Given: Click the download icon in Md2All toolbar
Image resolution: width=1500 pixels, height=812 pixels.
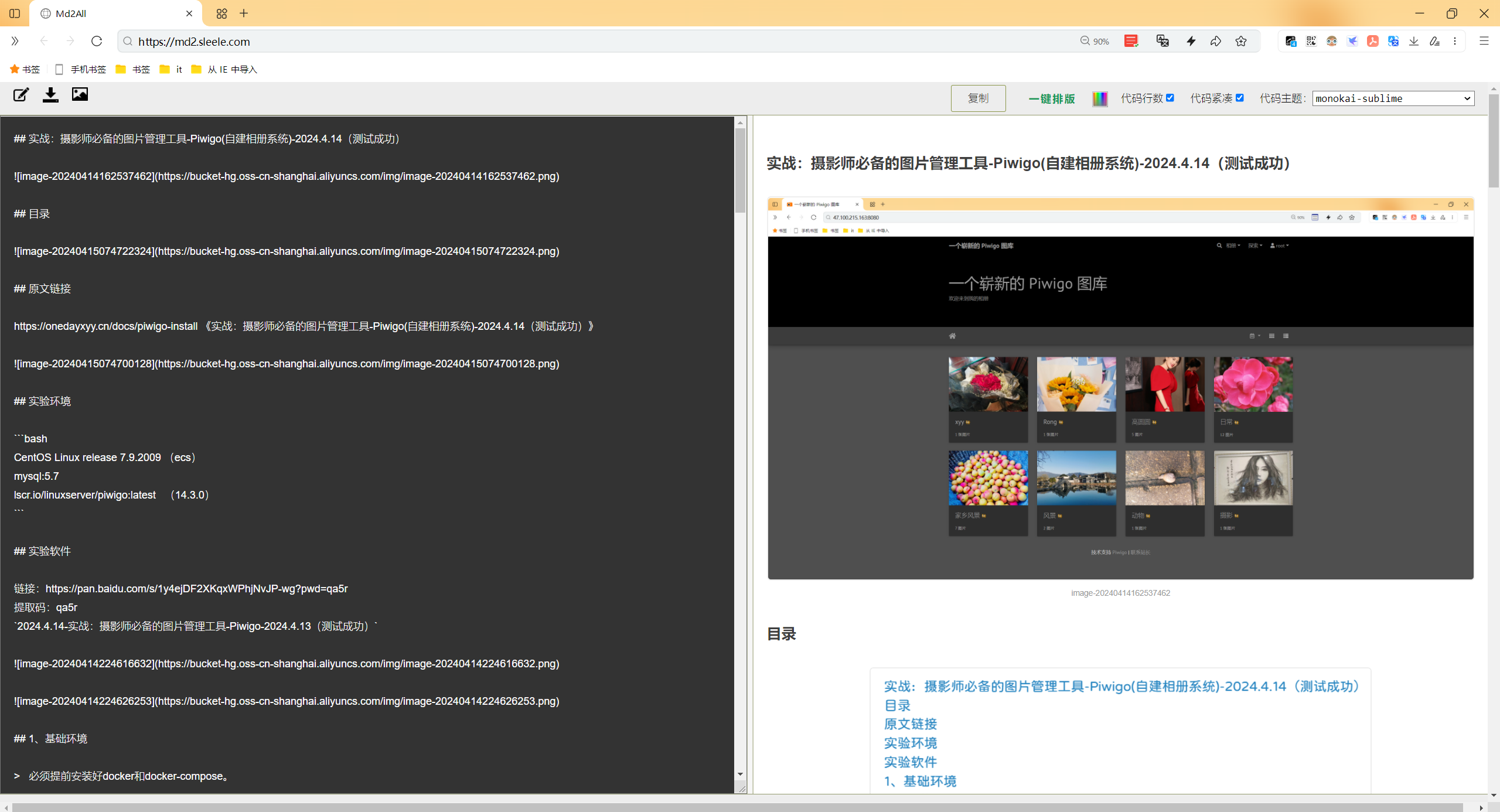Looking at the screenshot, I should pos(50,95).
